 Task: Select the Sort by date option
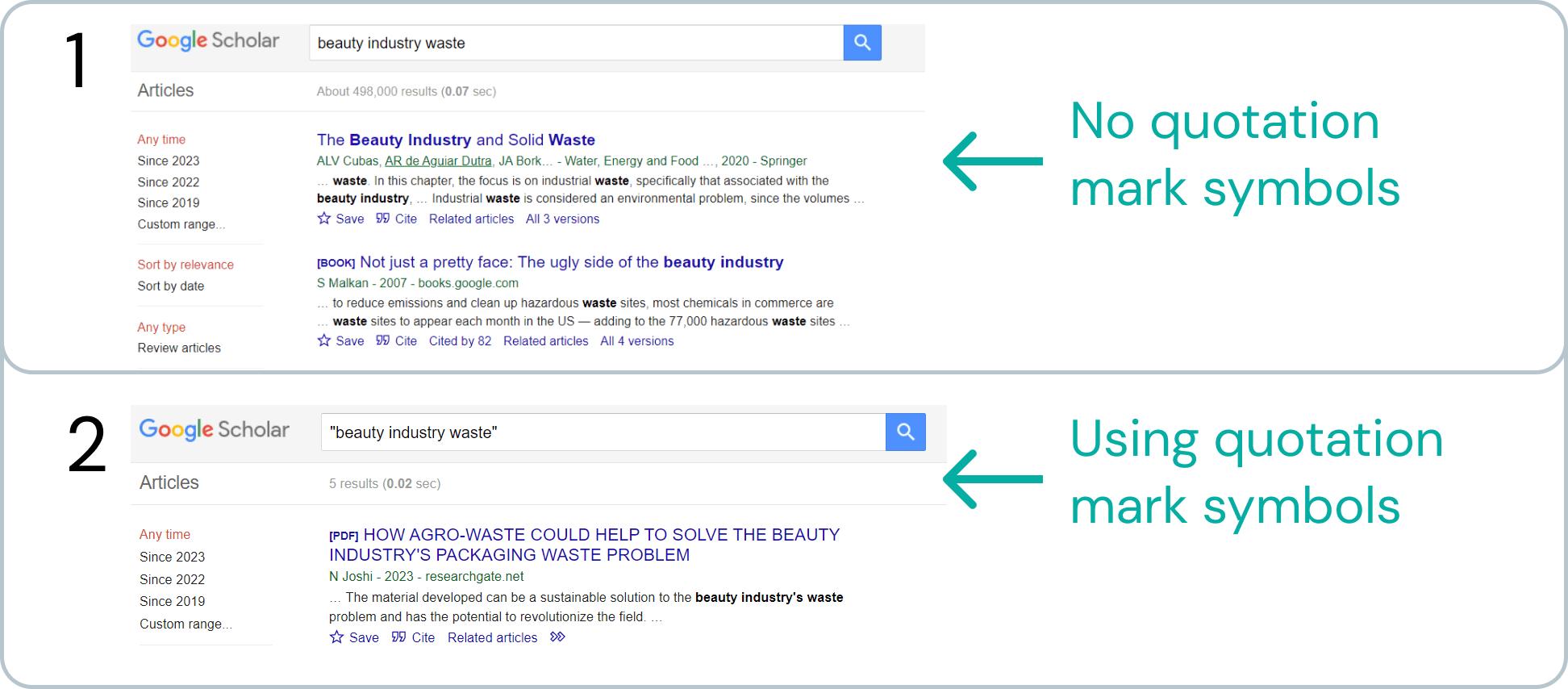[170, 286]
